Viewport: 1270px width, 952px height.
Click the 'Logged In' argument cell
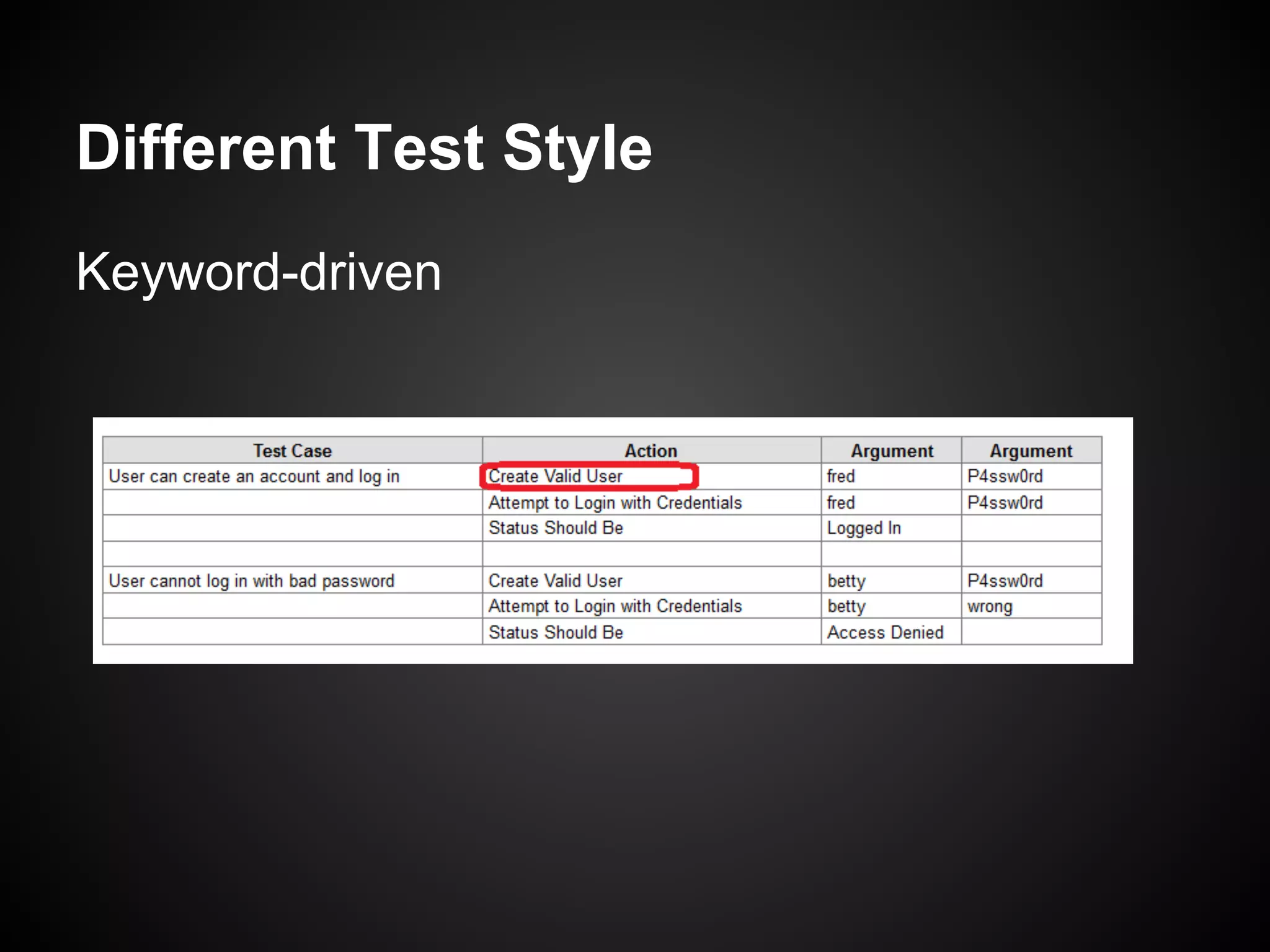coord(864,528)
